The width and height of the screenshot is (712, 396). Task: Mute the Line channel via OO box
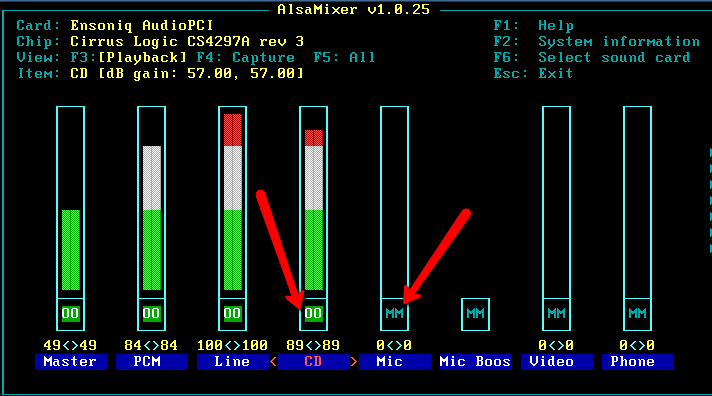click(232, 313)
